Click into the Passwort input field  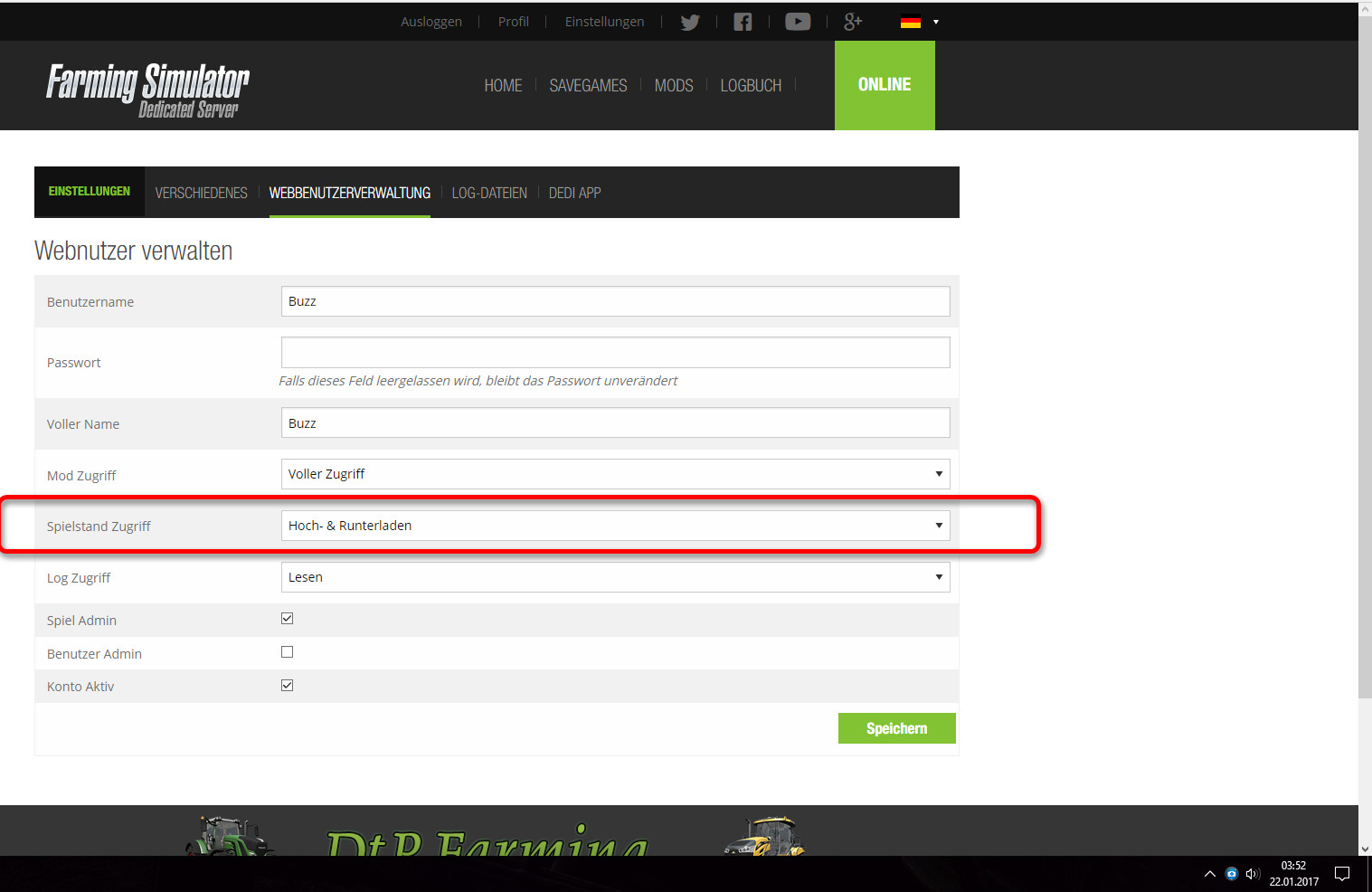point(615,353)
